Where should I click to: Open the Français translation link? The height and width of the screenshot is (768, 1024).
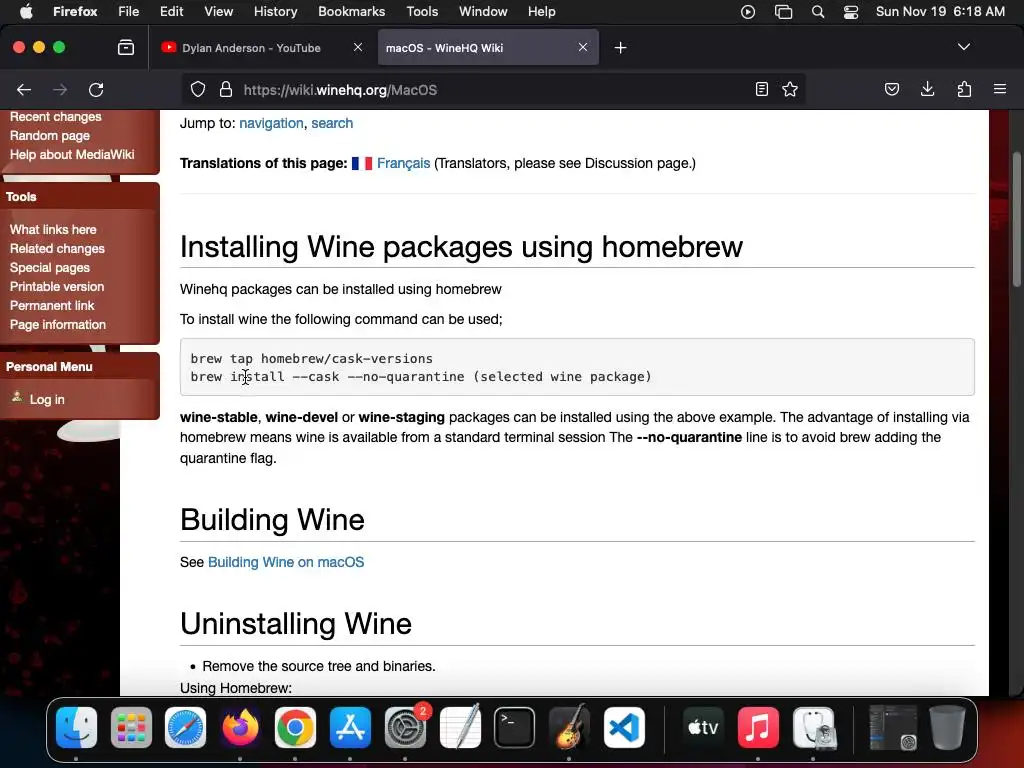coord(403,163)
